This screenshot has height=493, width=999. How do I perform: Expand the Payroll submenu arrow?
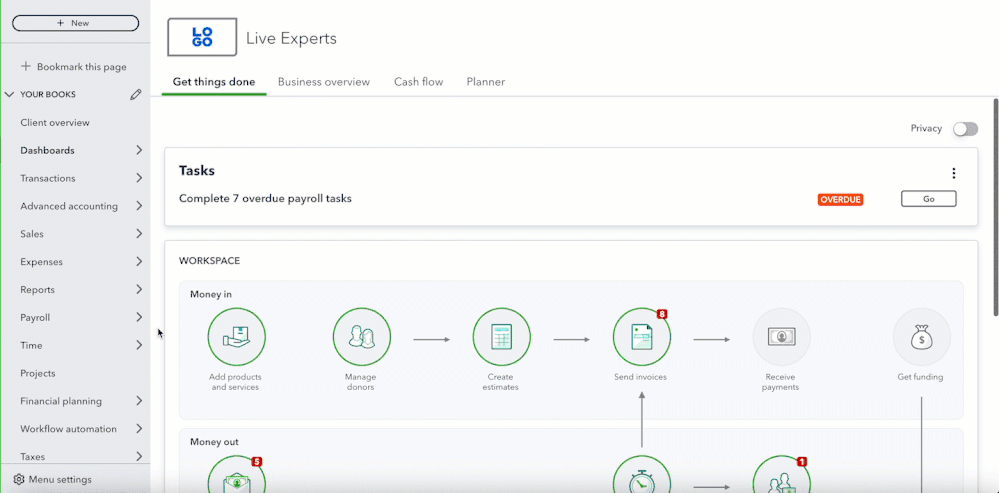pos(139,317)
